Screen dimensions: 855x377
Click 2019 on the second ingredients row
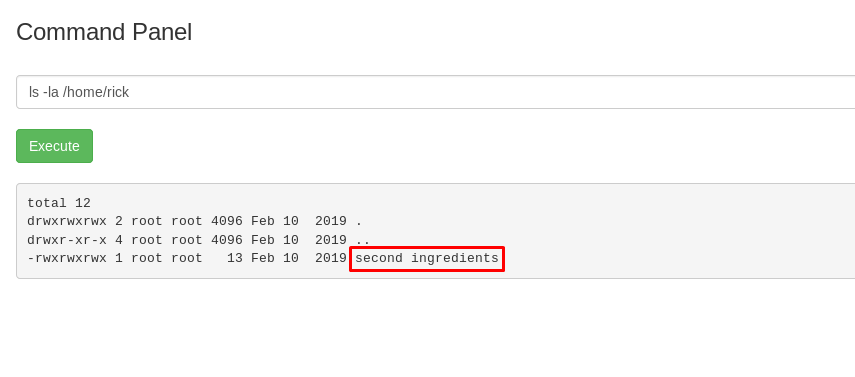[x=331, y=258]
